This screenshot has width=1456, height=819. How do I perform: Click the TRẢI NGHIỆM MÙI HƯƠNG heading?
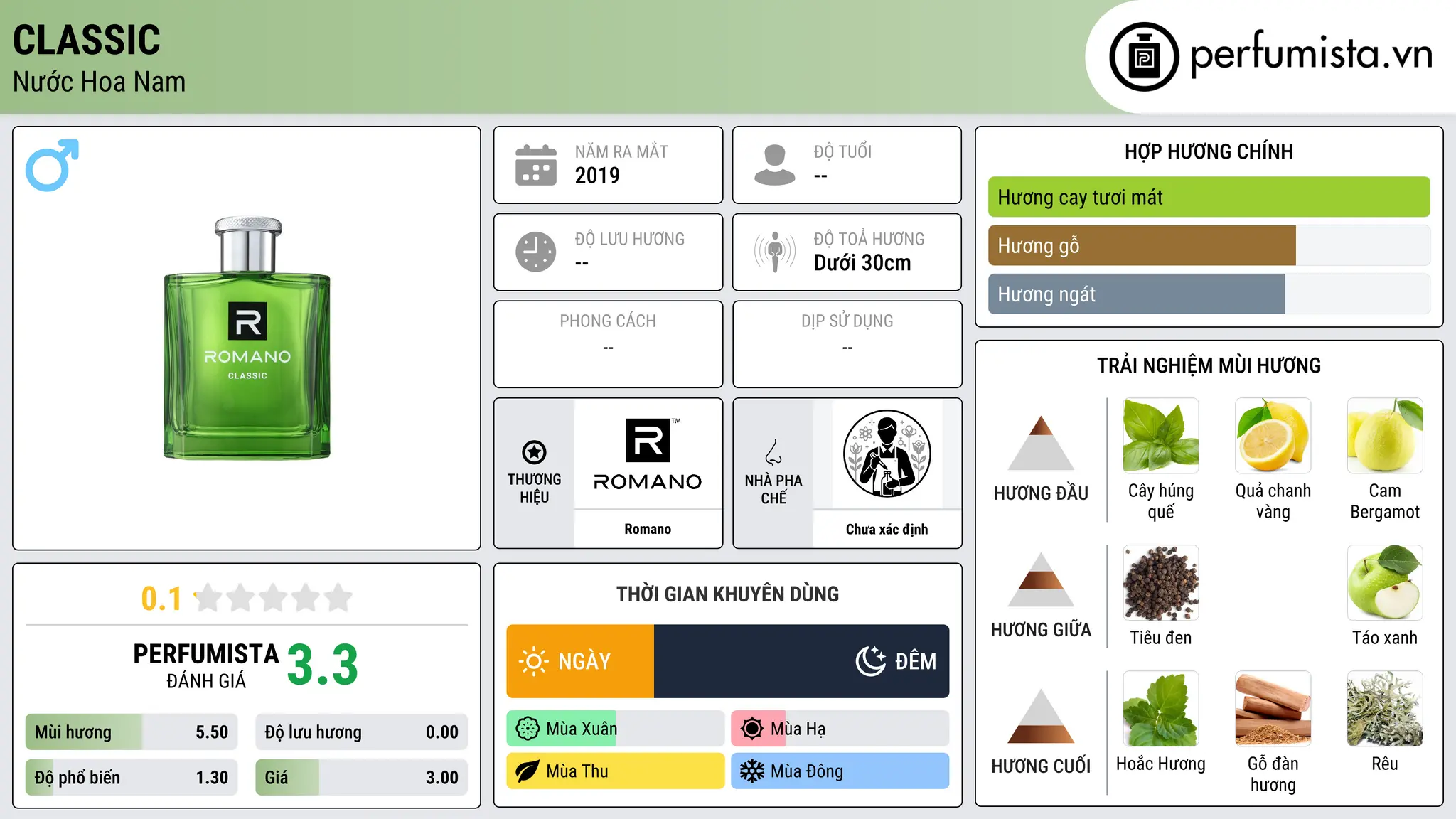(1209, 365)
